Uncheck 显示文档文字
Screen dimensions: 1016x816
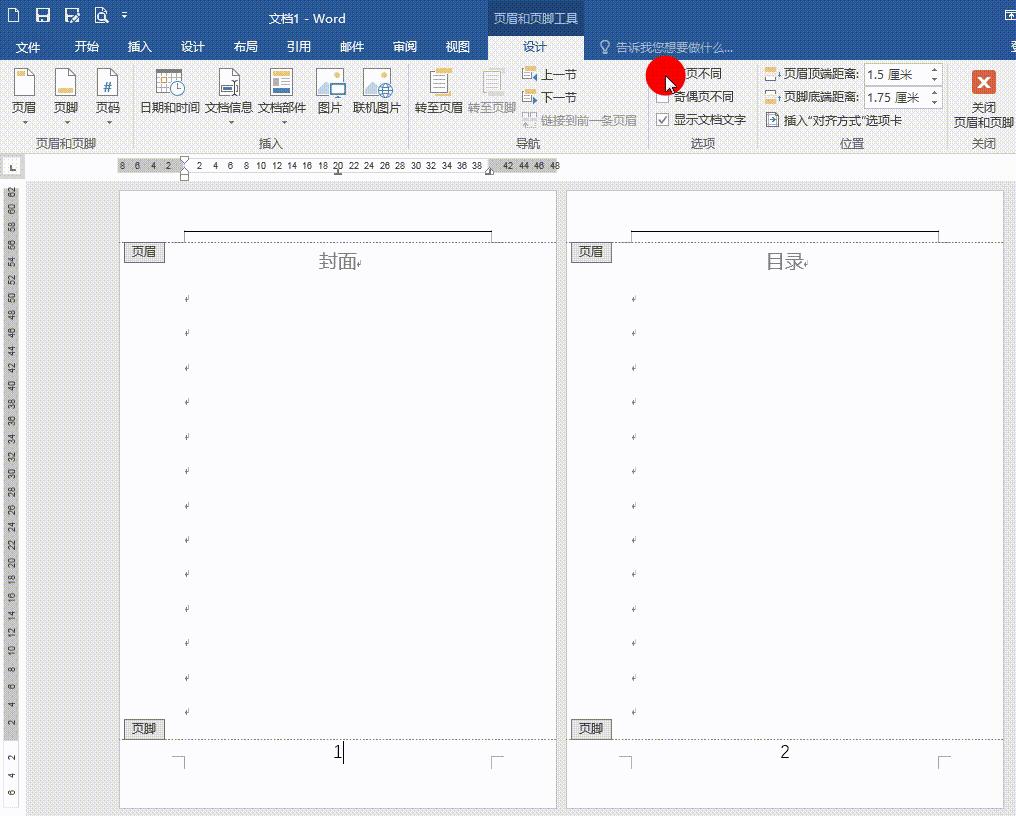(663, 119)
